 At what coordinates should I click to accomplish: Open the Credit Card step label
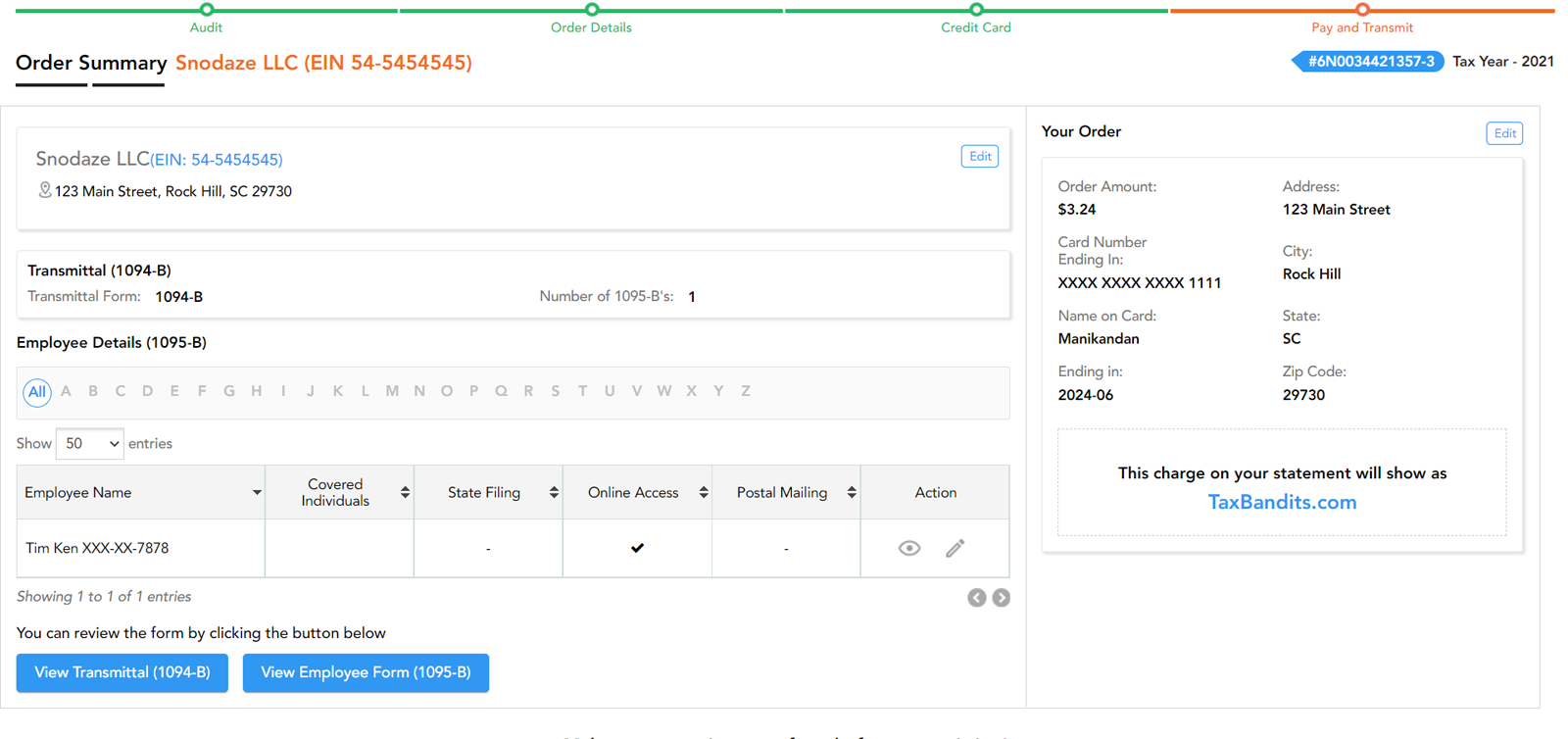pos(976,27)
